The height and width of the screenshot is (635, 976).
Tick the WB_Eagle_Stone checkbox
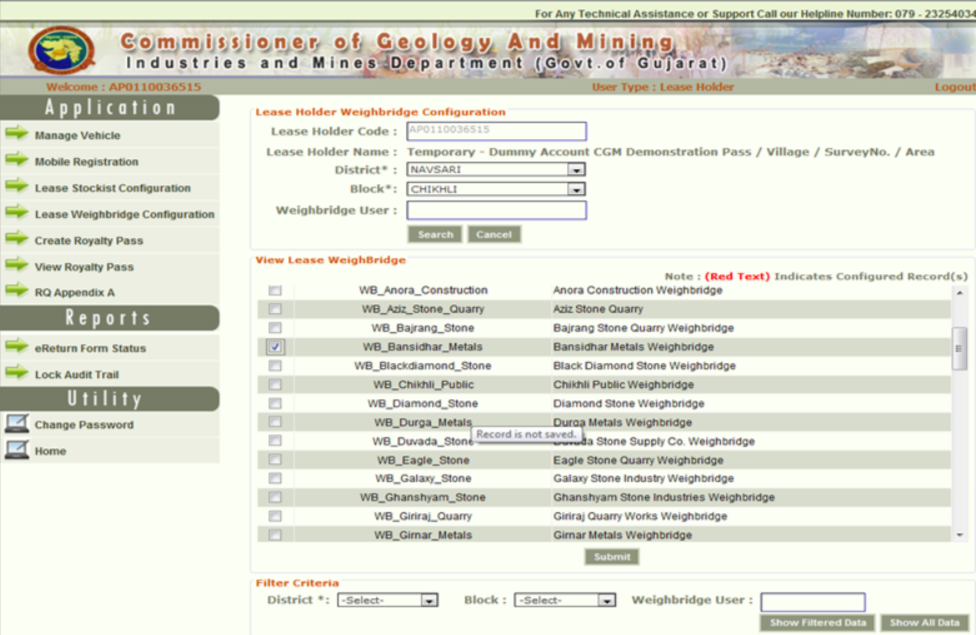[x=274, y=459]
